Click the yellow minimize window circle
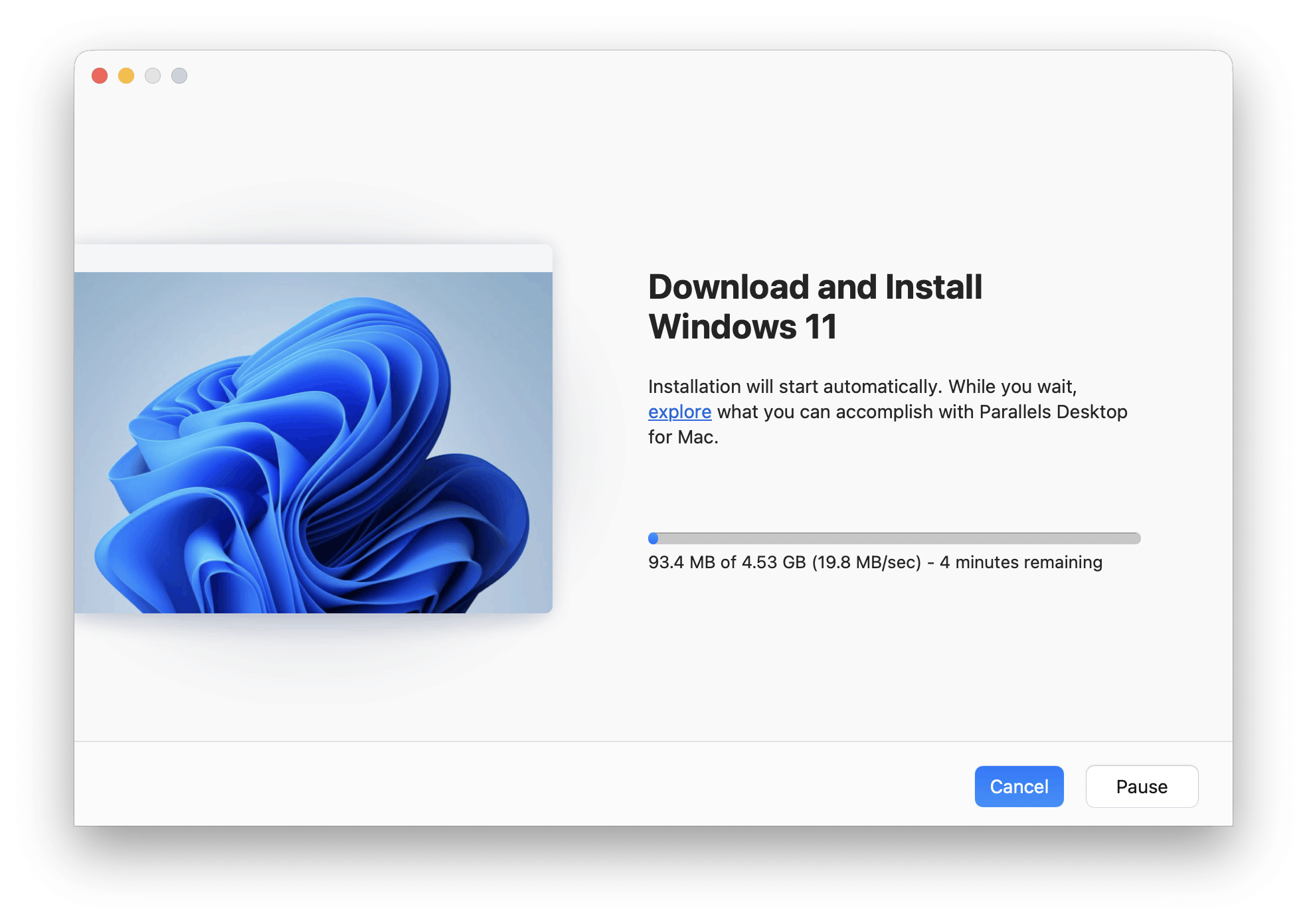This screenshot has width=1307, height=924. [126, 76]
